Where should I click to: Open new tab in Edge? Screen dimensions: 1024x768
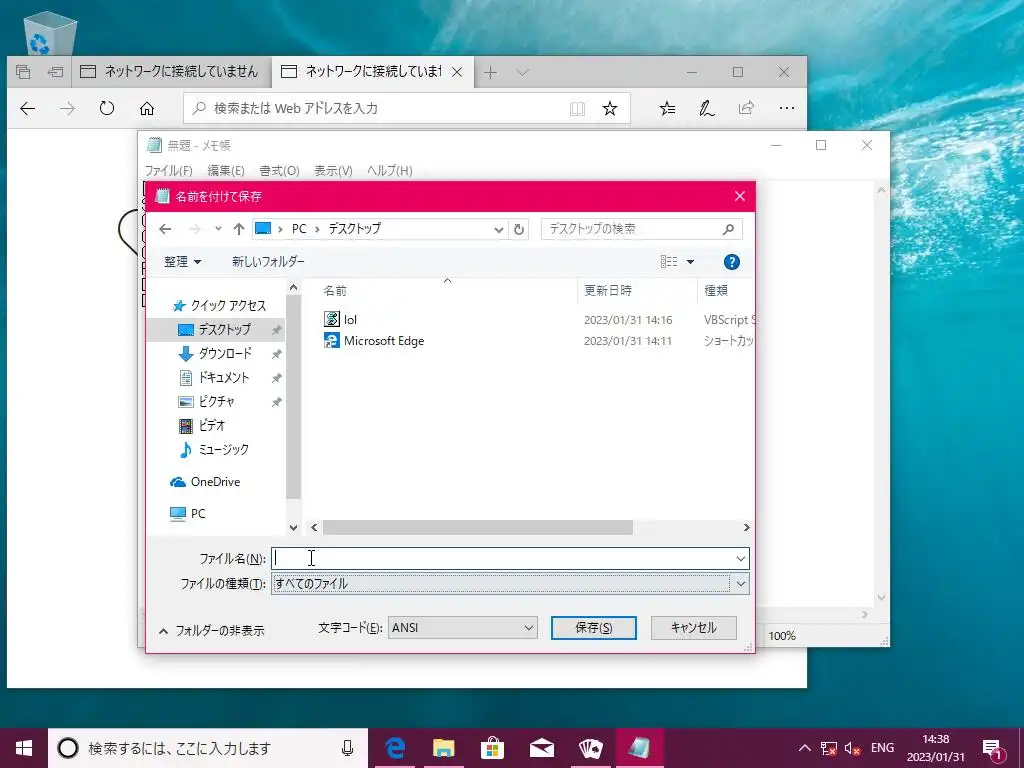coord(490,72)
